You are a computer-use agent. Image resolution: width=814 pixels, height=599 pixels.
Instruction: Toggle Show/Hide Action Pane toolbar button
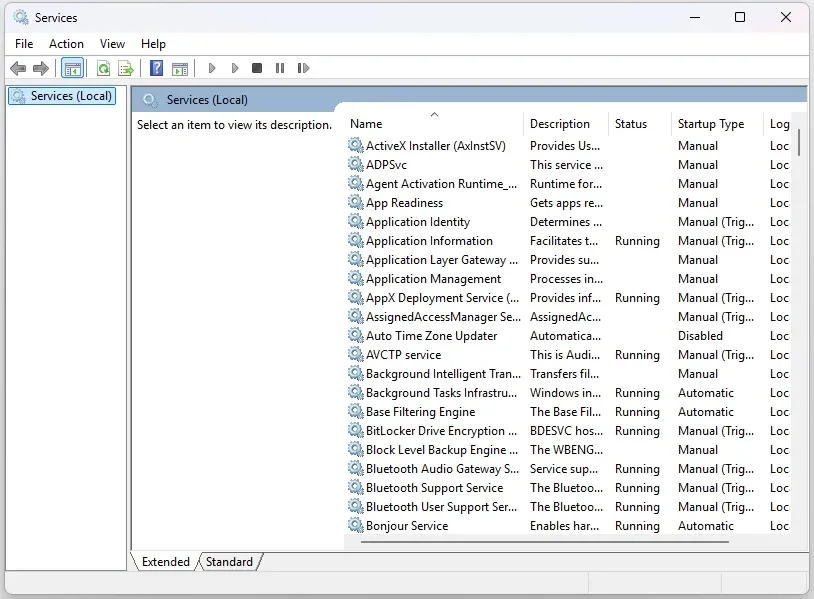pyautogui.click(x=180, y=68)
